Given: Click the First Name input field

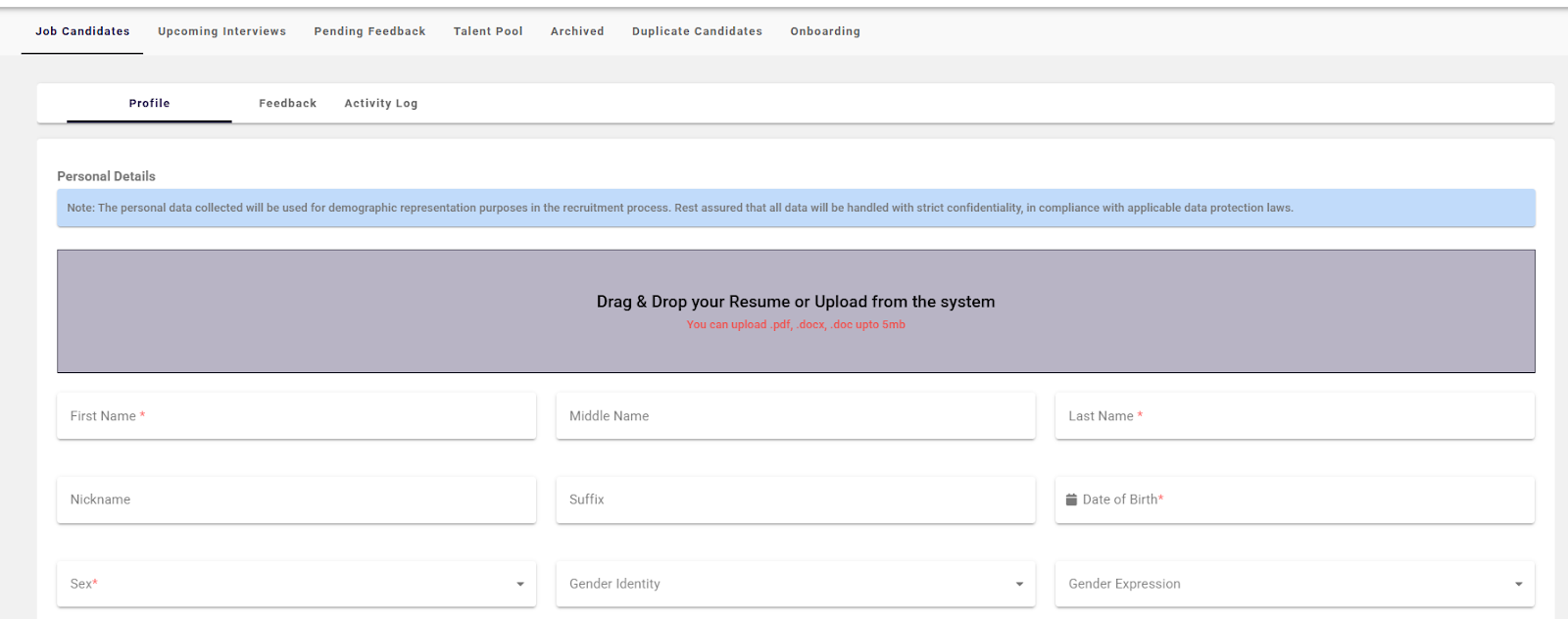Looking at the screenshot, I should pos(296,416).
